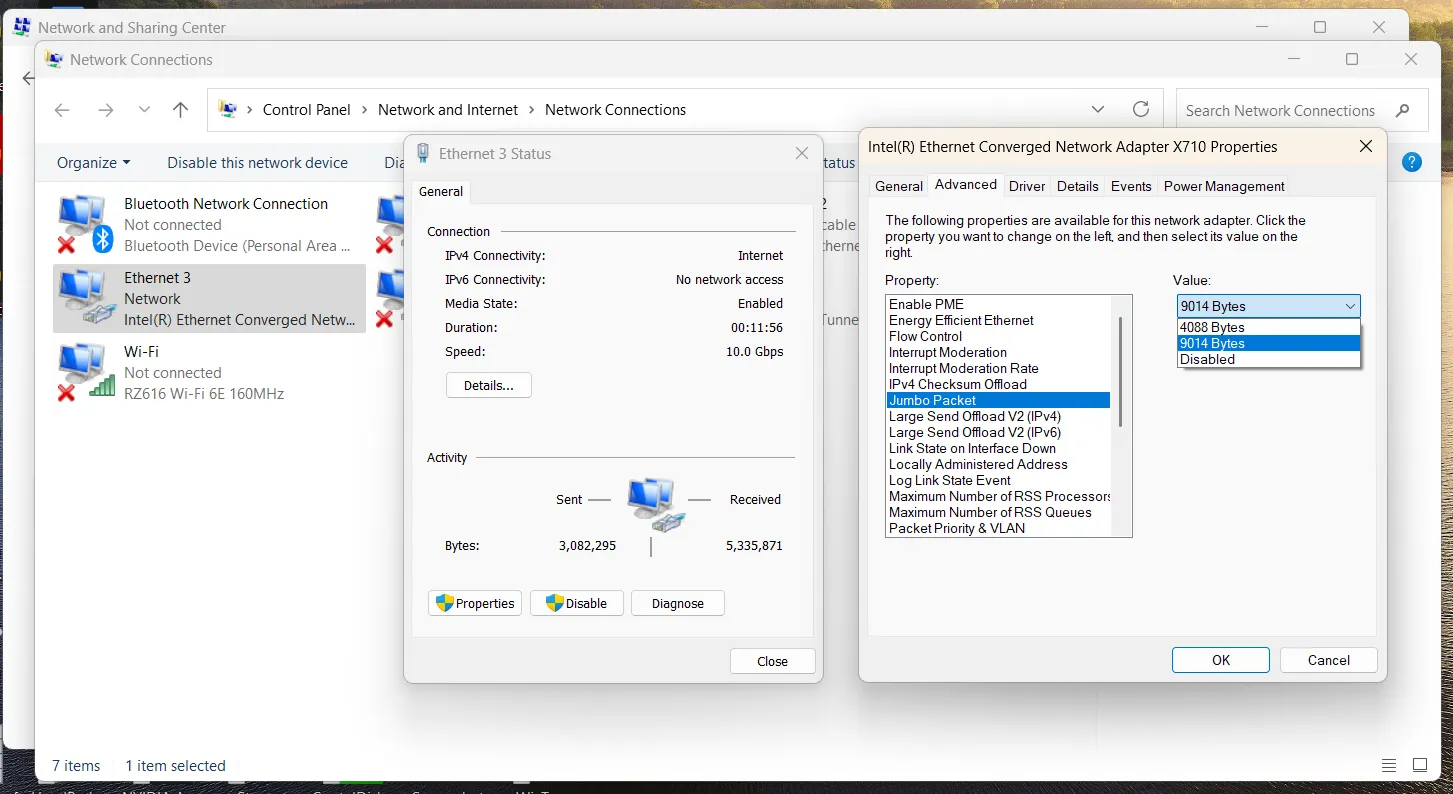The height and width of the screenshot is (794, 1453).
Task: Close the Ethernet 3 Status dialog with X
Action: point(801,153)
